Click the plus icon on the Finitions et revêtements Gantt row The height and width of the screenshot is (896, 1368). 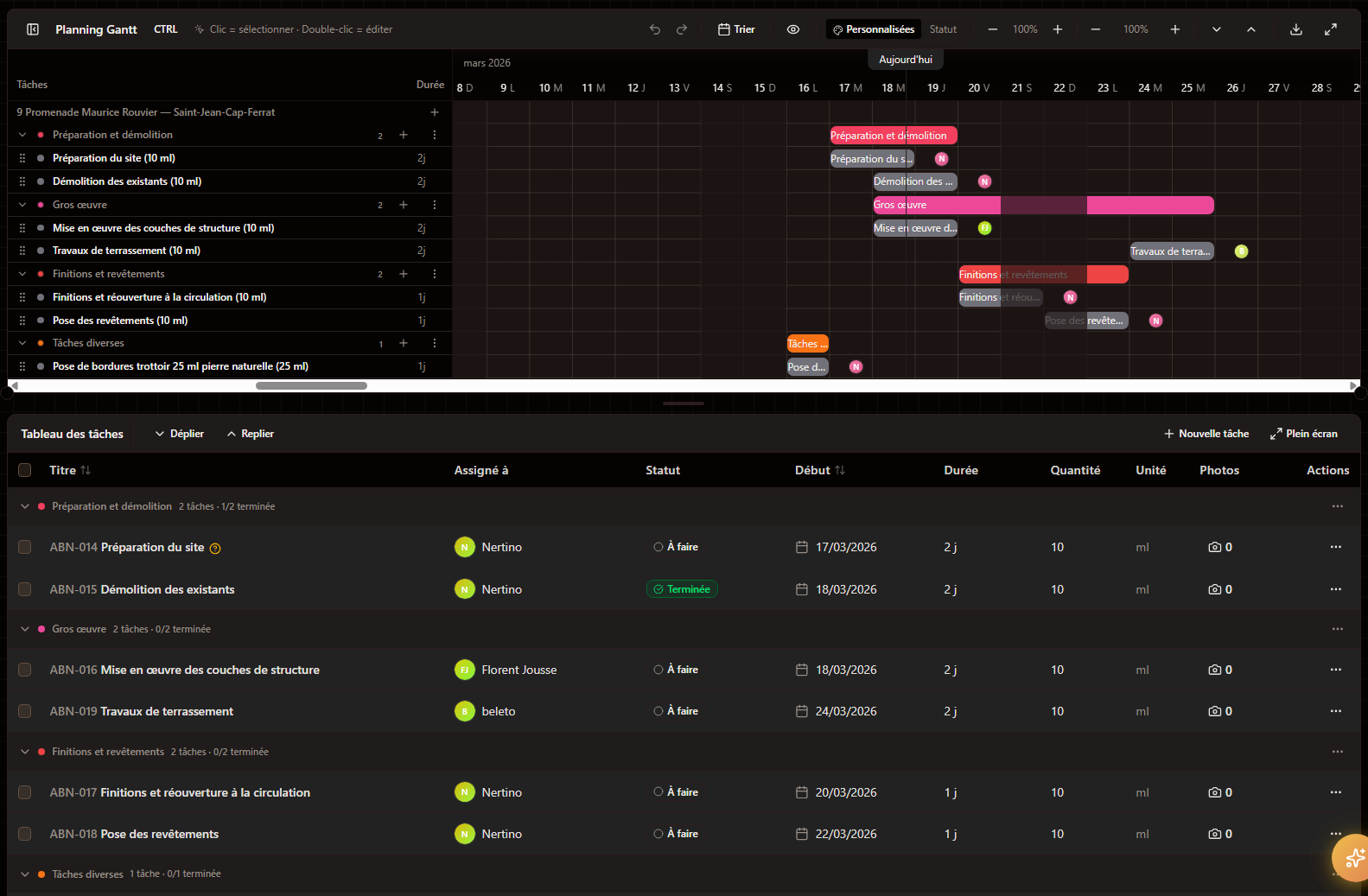coord(404,274)
